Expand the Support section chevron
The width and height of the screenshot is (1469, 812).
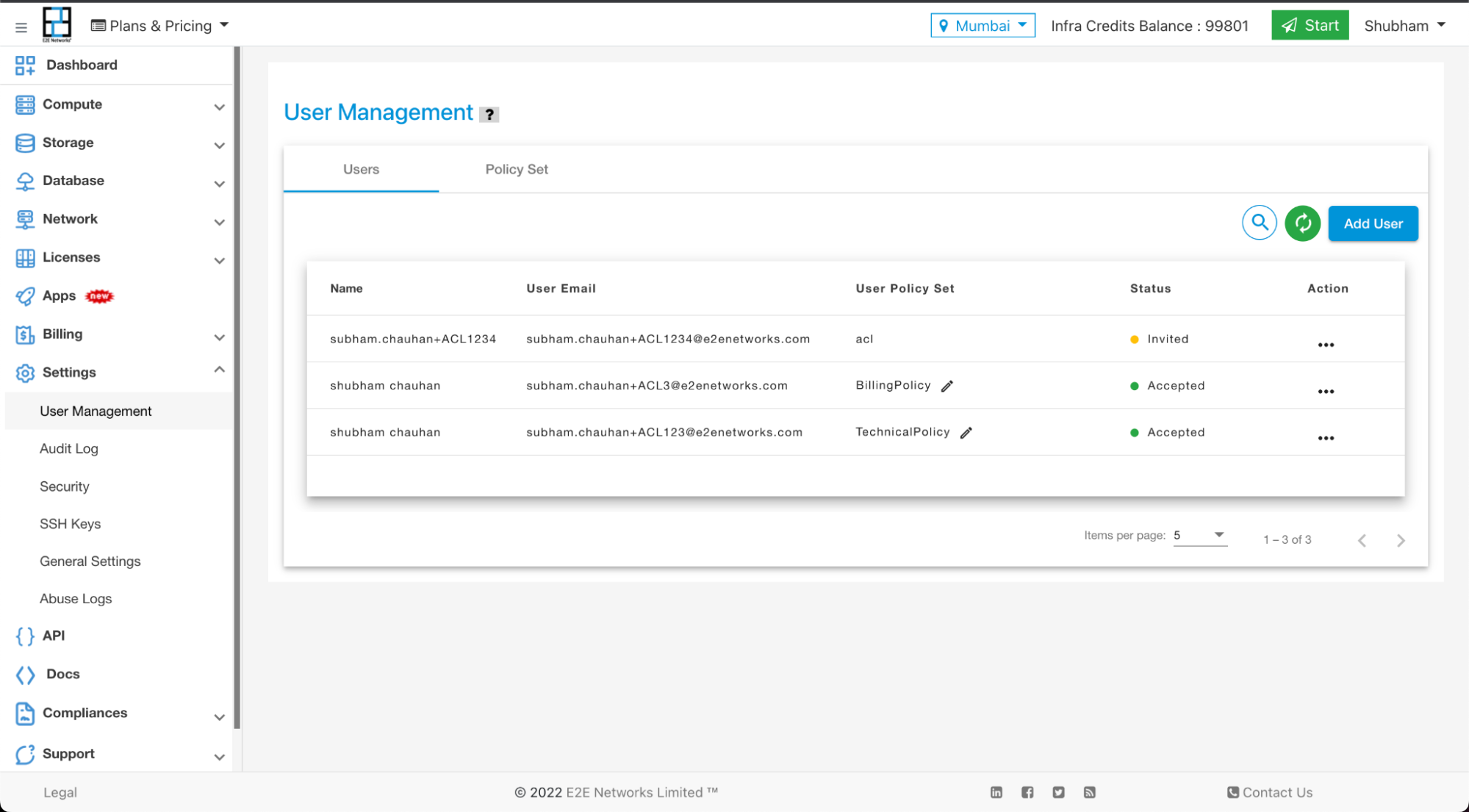click(x=219, y=757)
